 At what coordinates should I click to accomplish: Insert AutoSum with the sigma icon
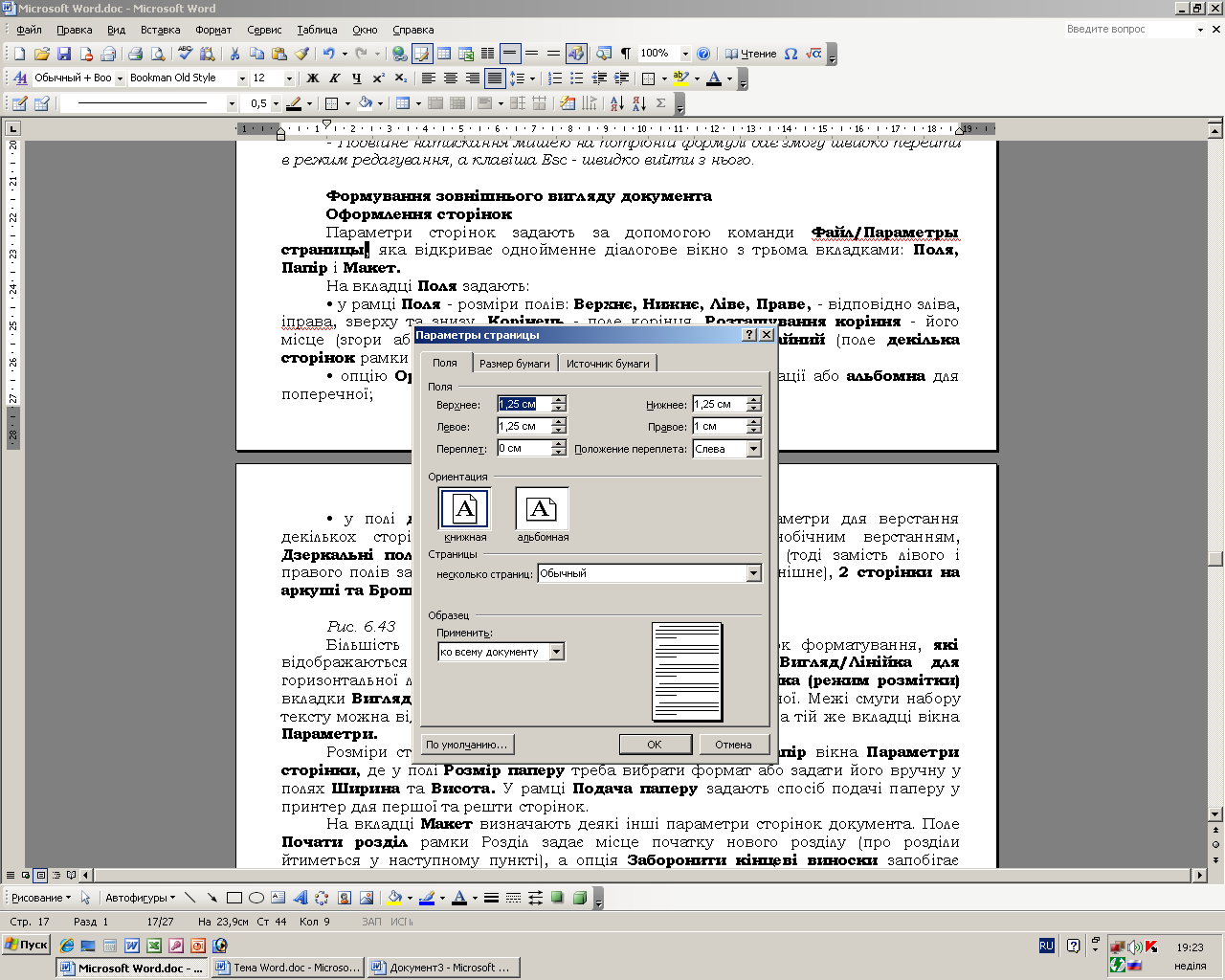660,103
